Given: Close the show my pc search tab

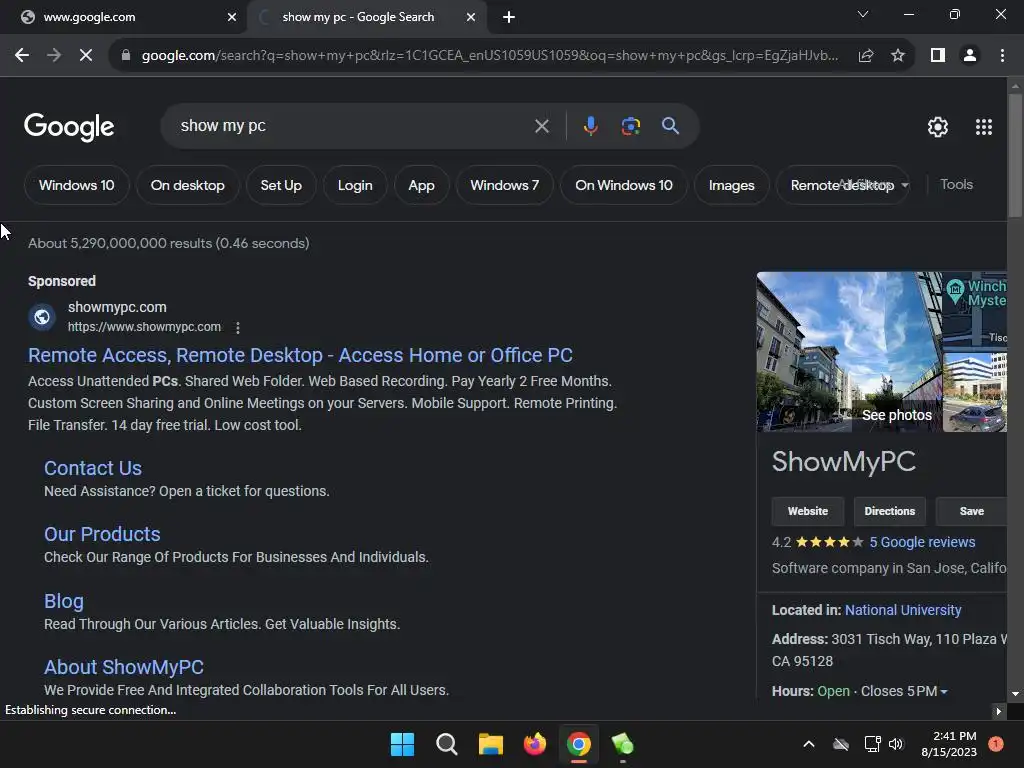Looking at the screenshot, I should click(x=470, y=18).
